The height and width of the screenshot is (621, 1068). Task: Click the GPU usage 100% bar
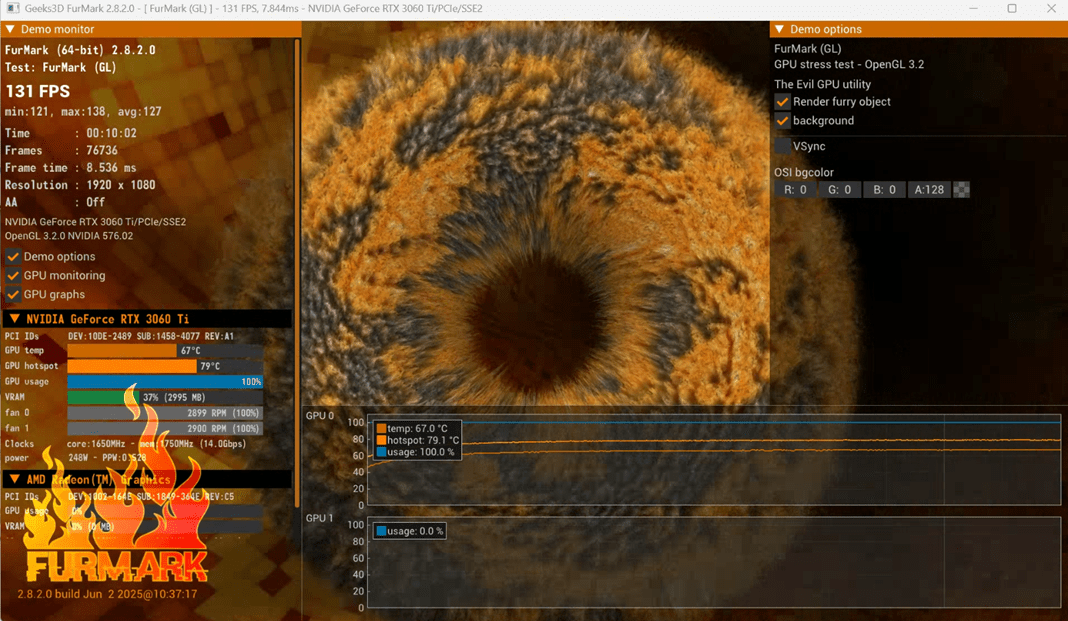pyautogui.click(x=165, y=382)
